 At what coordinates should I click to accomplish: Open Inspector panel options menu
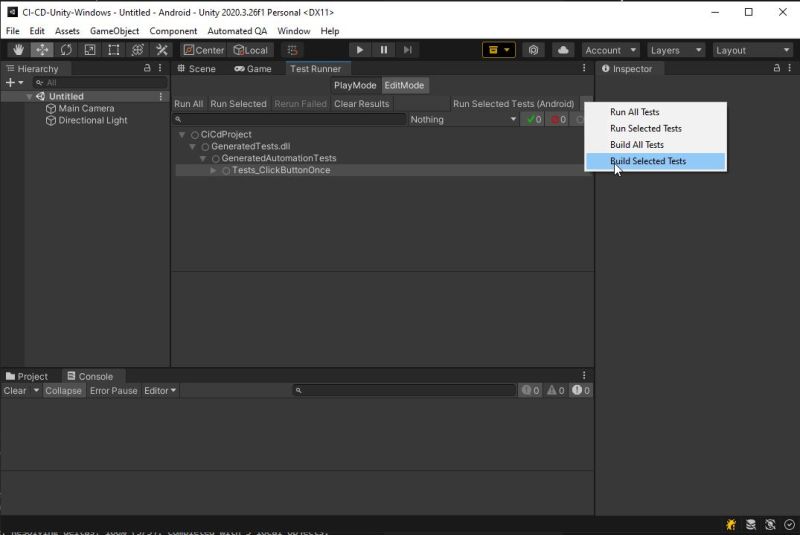click(x=789, y=68)
